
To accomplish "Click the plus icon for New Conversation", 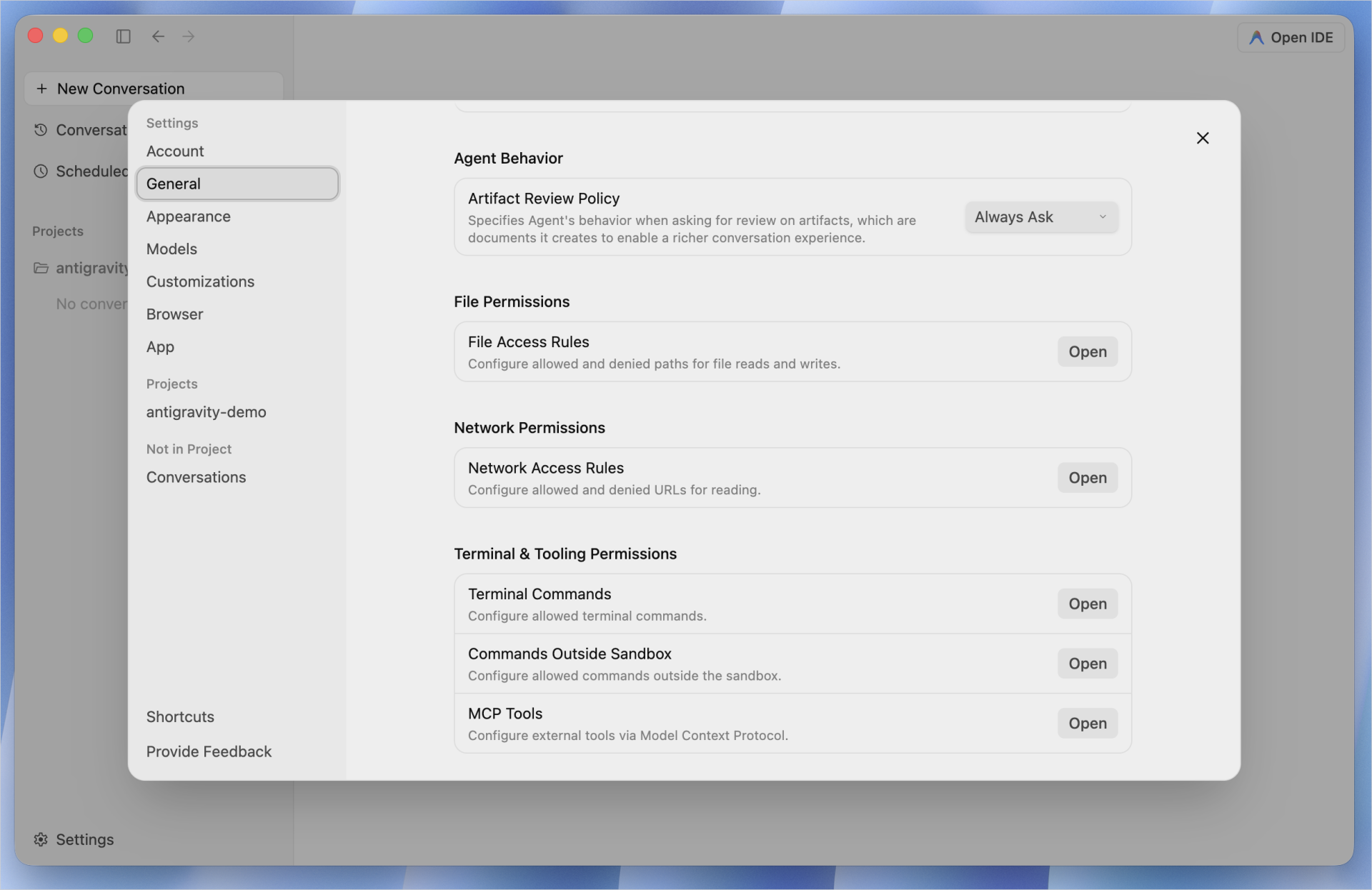I will [x=41, y=89].
